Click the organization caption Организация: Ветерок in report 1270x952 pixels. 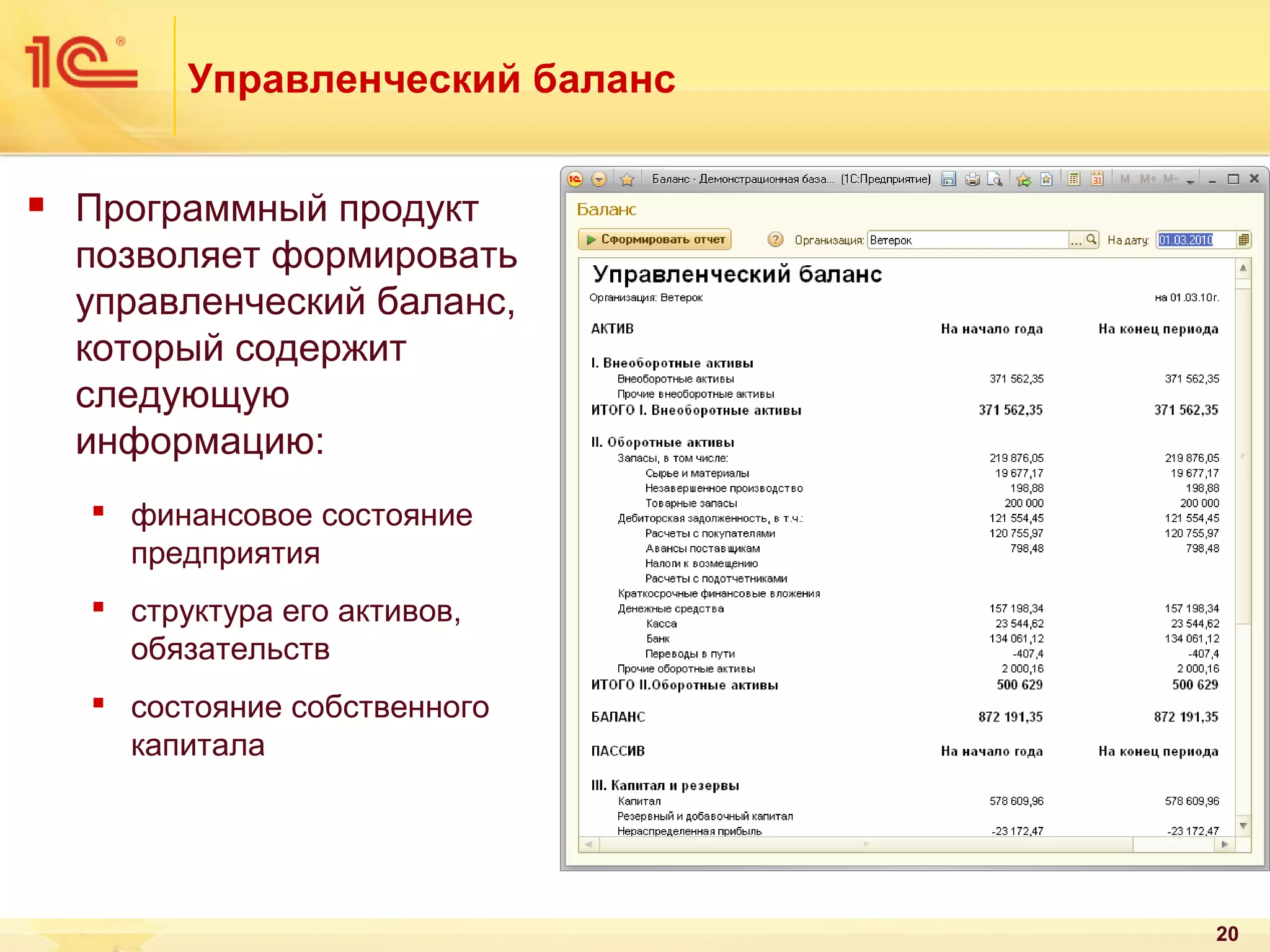(646, 297)
